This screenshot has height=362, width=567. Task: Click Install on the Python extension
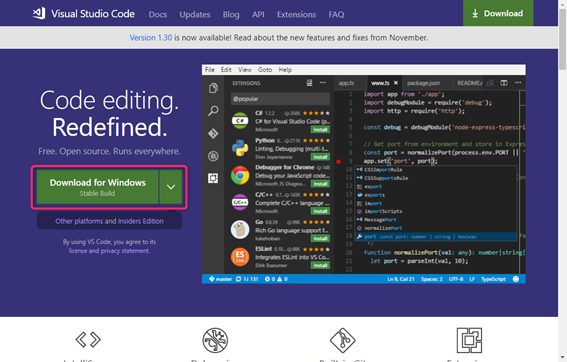(x=320, y=157)
